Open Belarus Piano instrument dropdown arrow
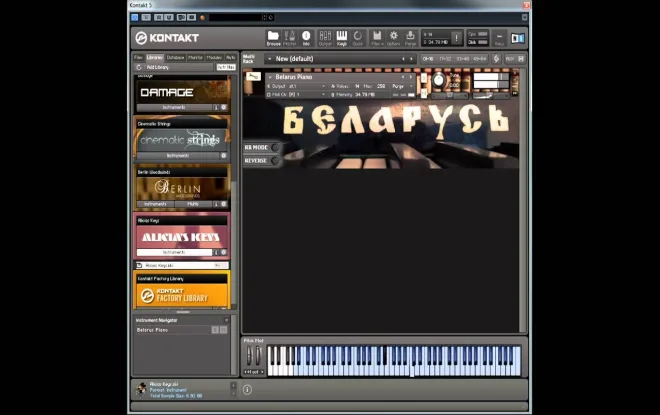Viewport: 660px width, 415px height. 270,77
